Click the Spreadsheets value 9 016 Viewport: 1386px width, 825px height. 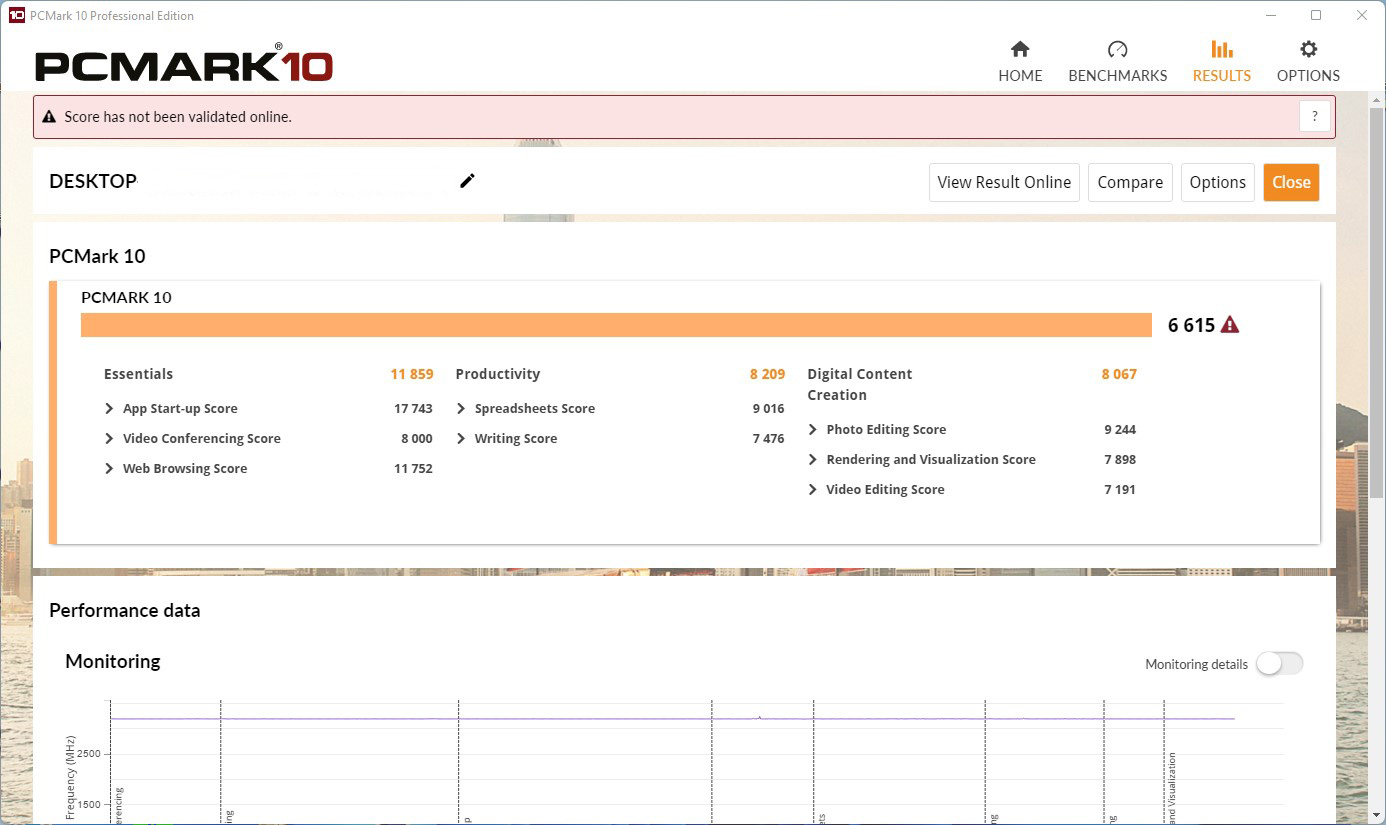pyautogui.click(x=768, y=408)
